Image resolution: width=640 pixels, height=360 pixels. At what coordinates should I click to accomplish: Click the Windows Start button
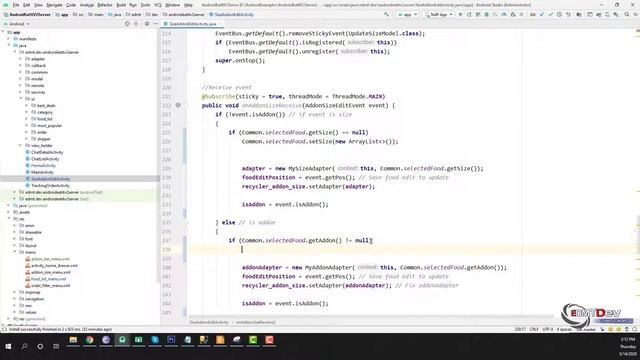(x=8, y=346)
